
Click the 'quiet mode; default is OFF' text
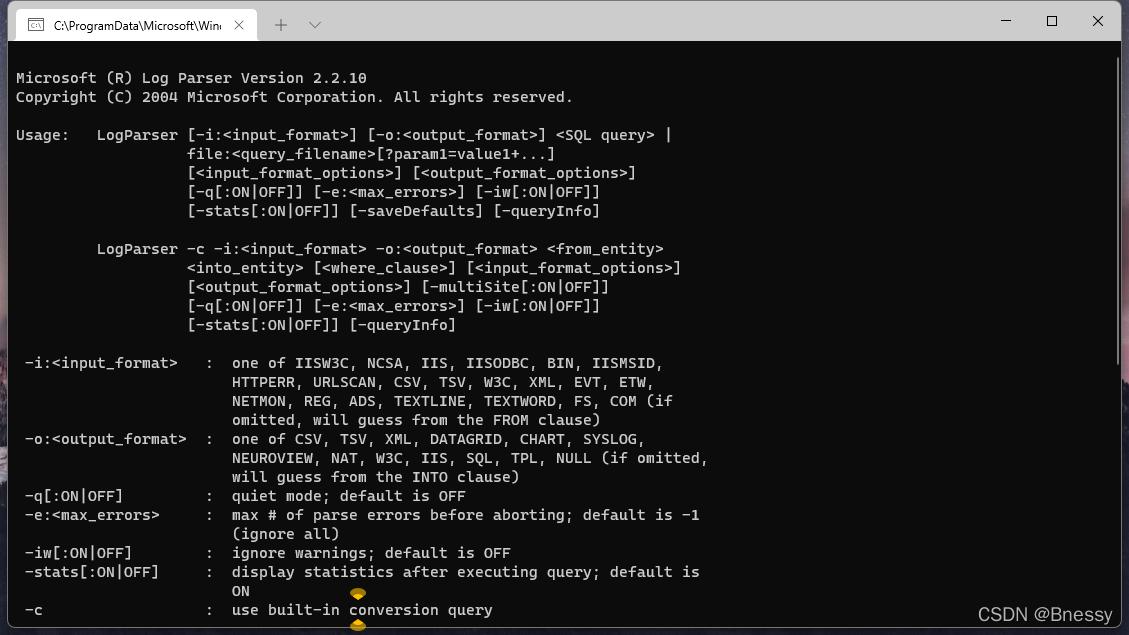[348, 496]
